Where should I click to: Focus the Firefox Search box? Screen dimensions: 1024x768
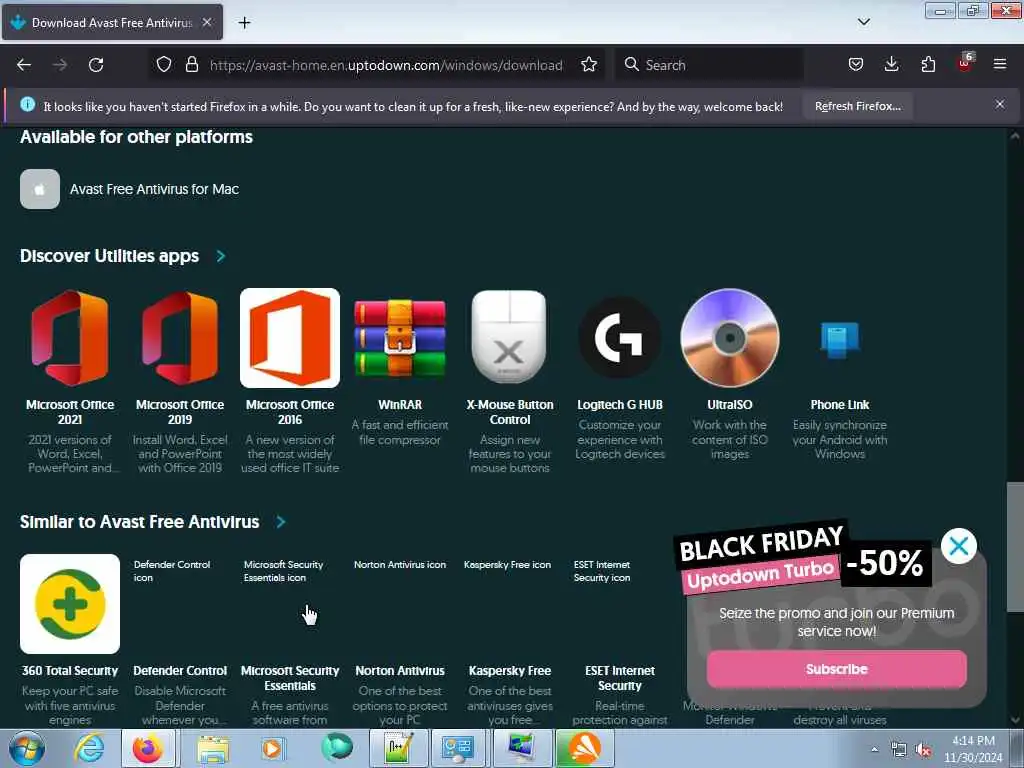tap(709, 65)
